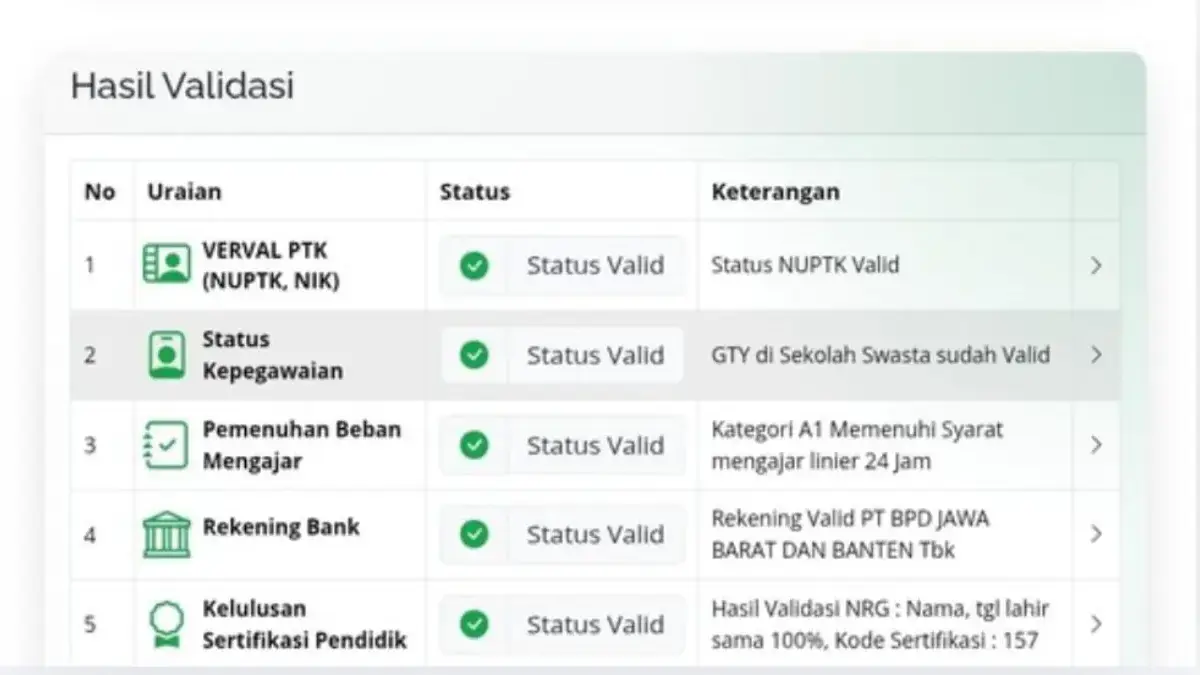
Task: Select the Kelulusan Sertifikasi Pendidik medal icon
Action: coord(166,622)
